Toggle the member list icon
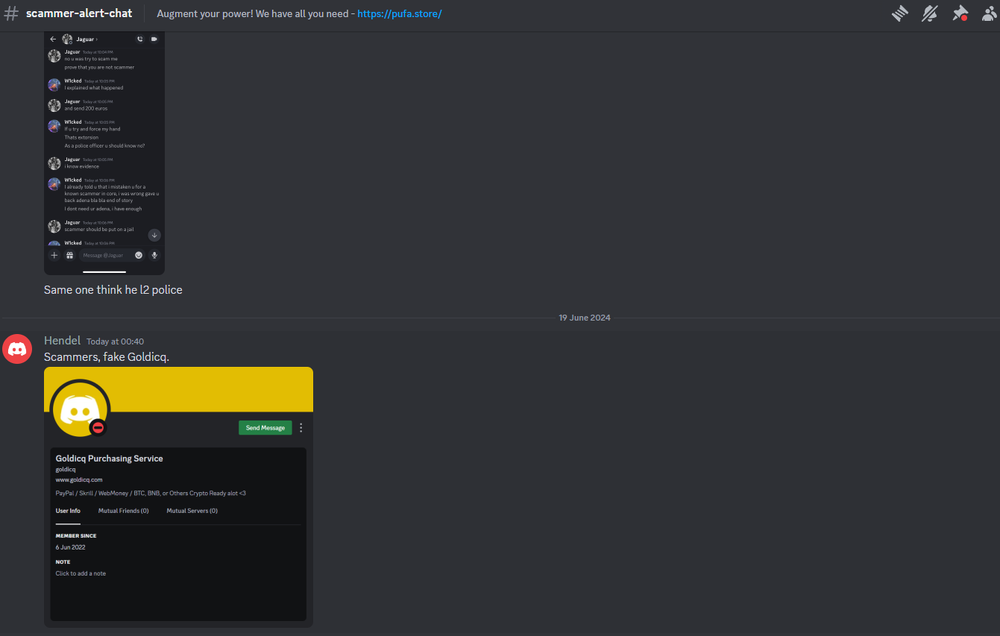 coord(989,13)
